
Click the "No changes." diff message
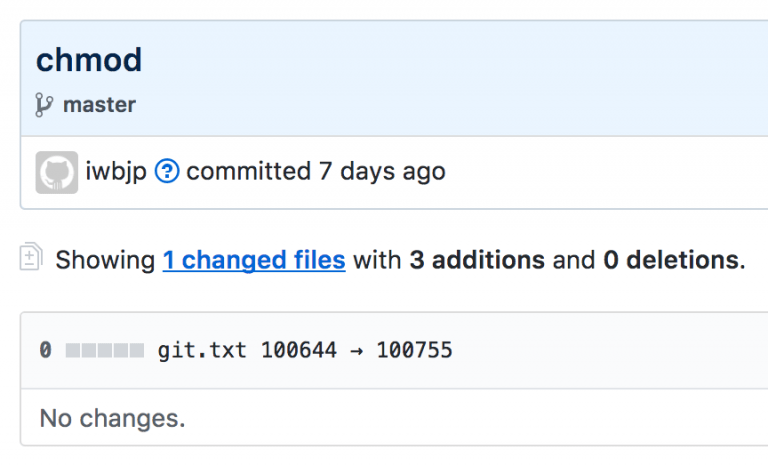(112, 418)
